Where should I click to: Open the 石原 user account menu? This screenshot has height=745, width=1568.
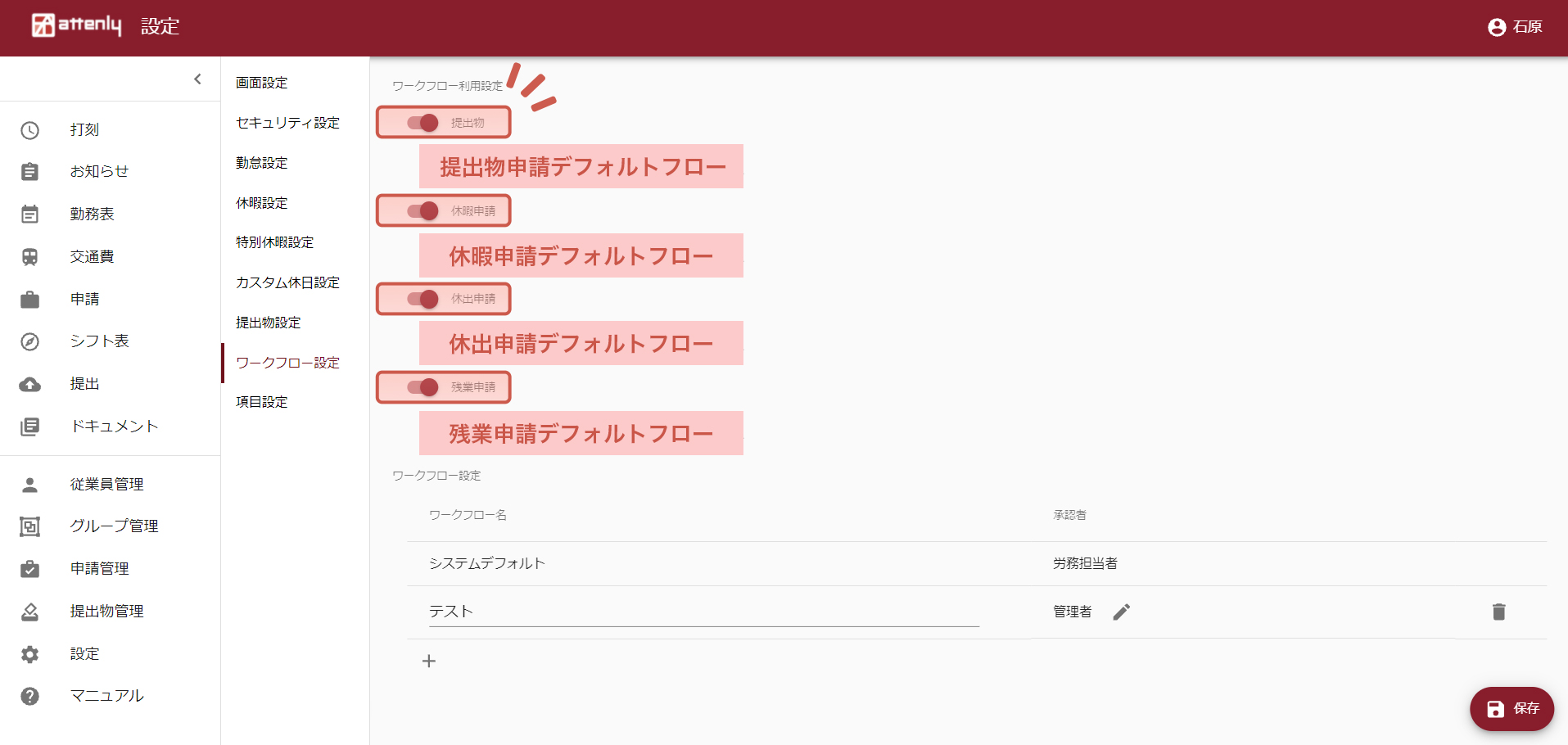(x=1514, y=27)
